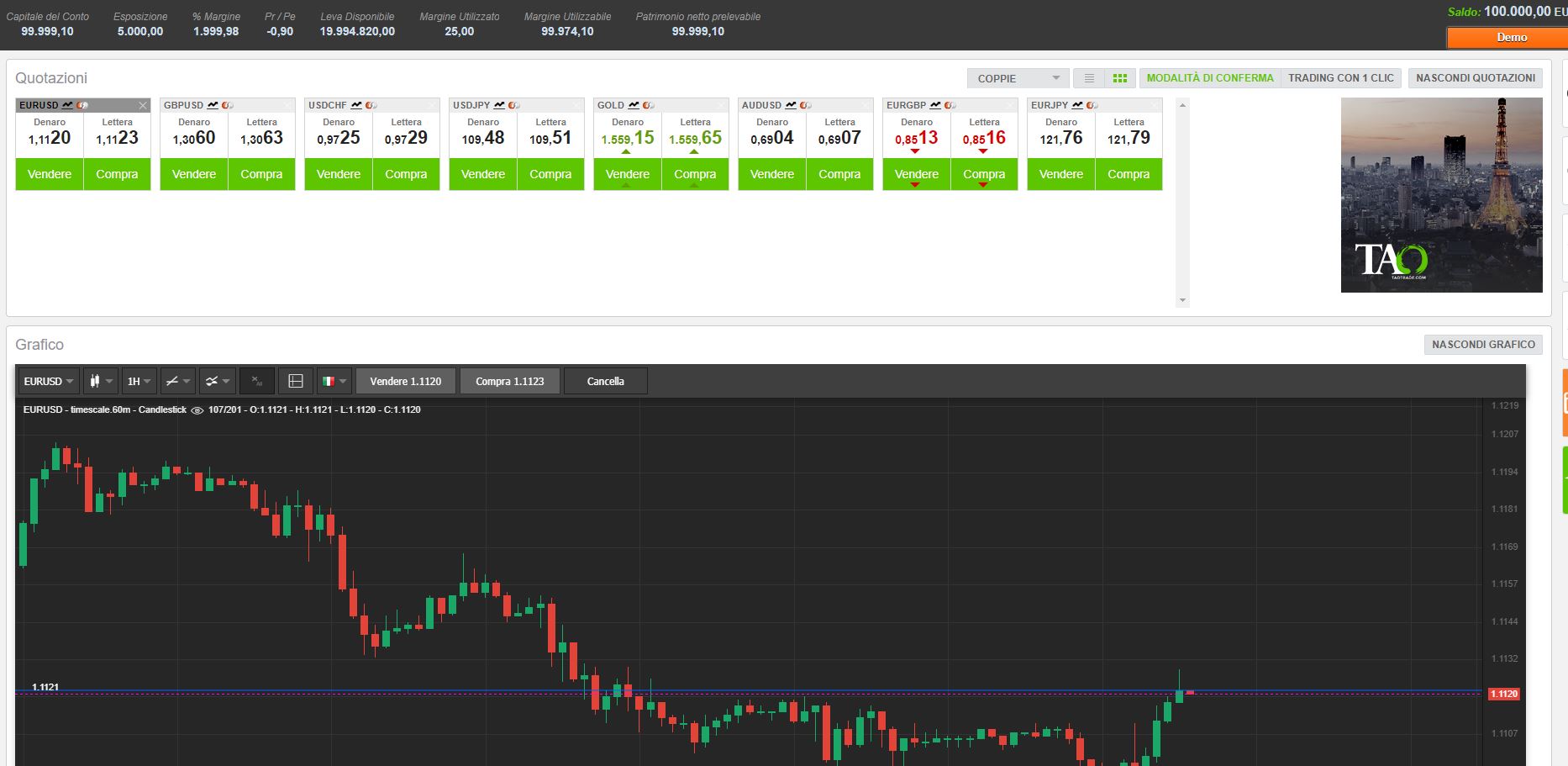Click the remove-all drawings icon in chart toolbar
The image size is (1568, 766).
[257, 381]
